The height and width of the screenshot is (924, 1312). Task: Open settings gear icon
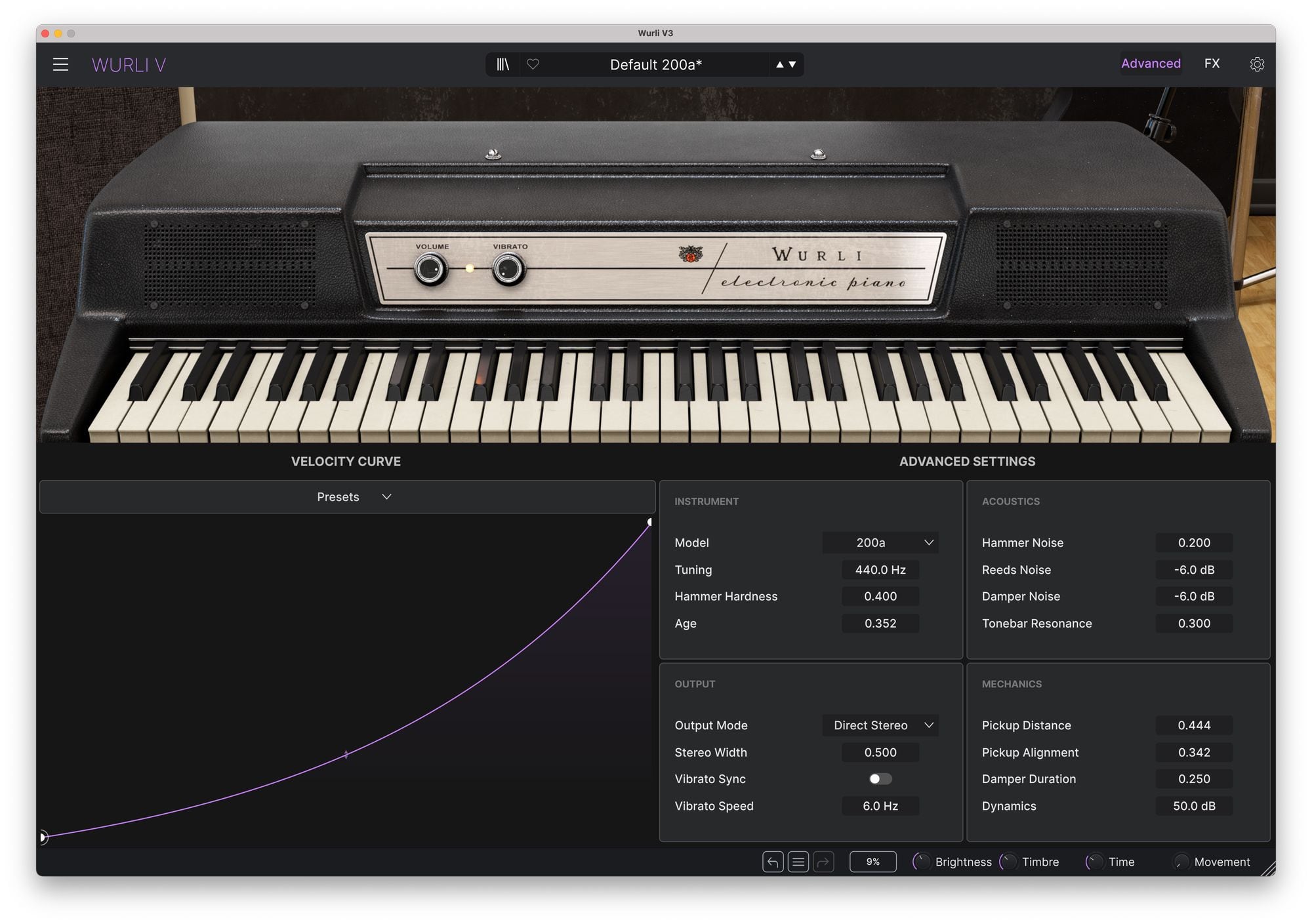(1257, 64)
